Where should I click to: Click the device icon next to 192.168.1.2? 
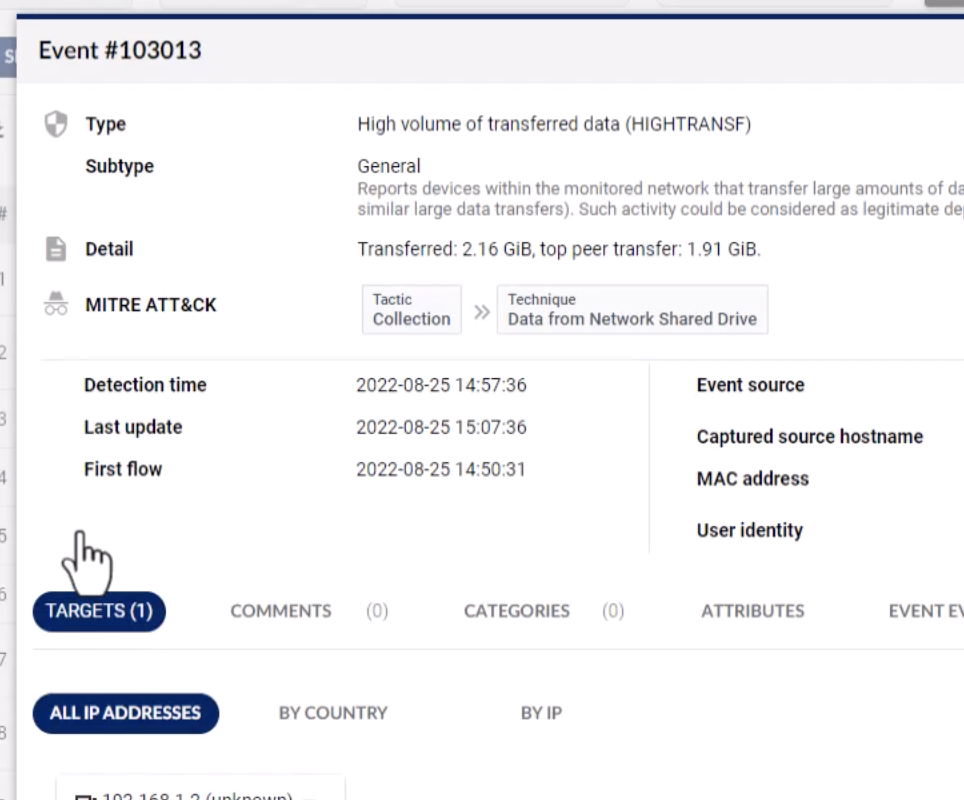86,796
